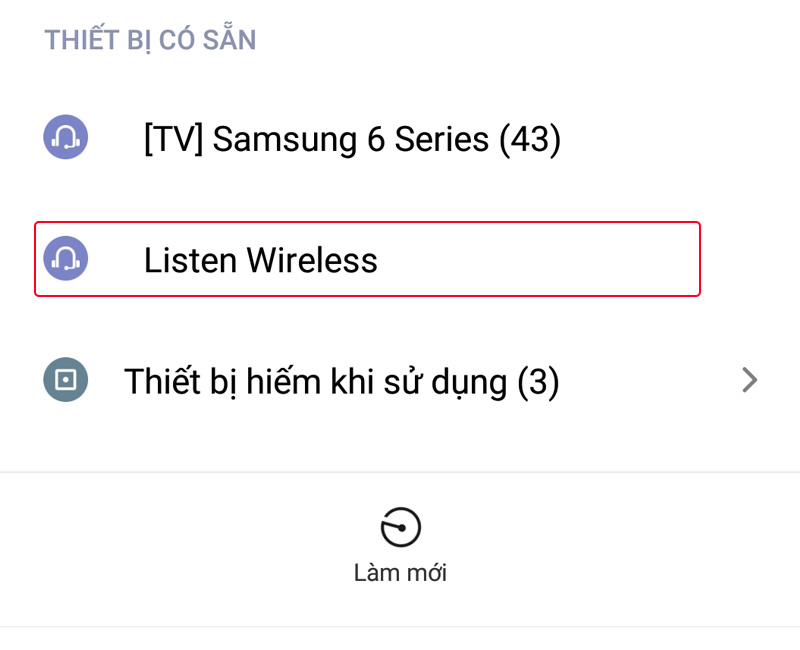Hit the reload icon above Làm mới

tap(400, 527)
